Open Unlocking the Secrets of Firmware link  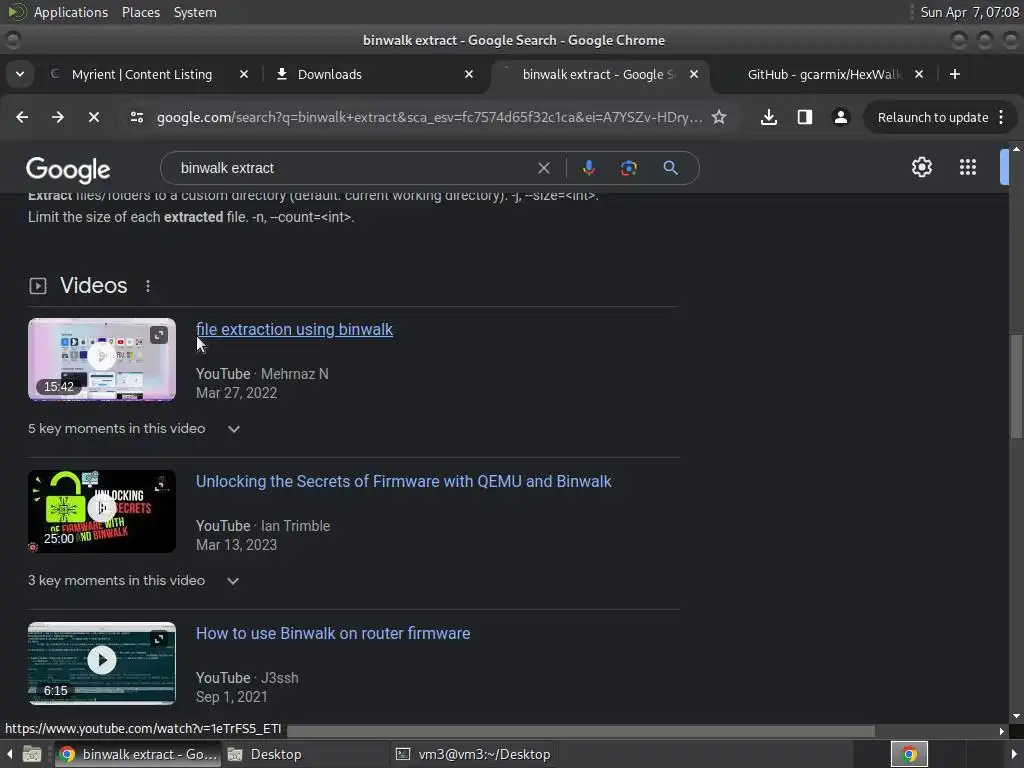click(x=404, y=482)
